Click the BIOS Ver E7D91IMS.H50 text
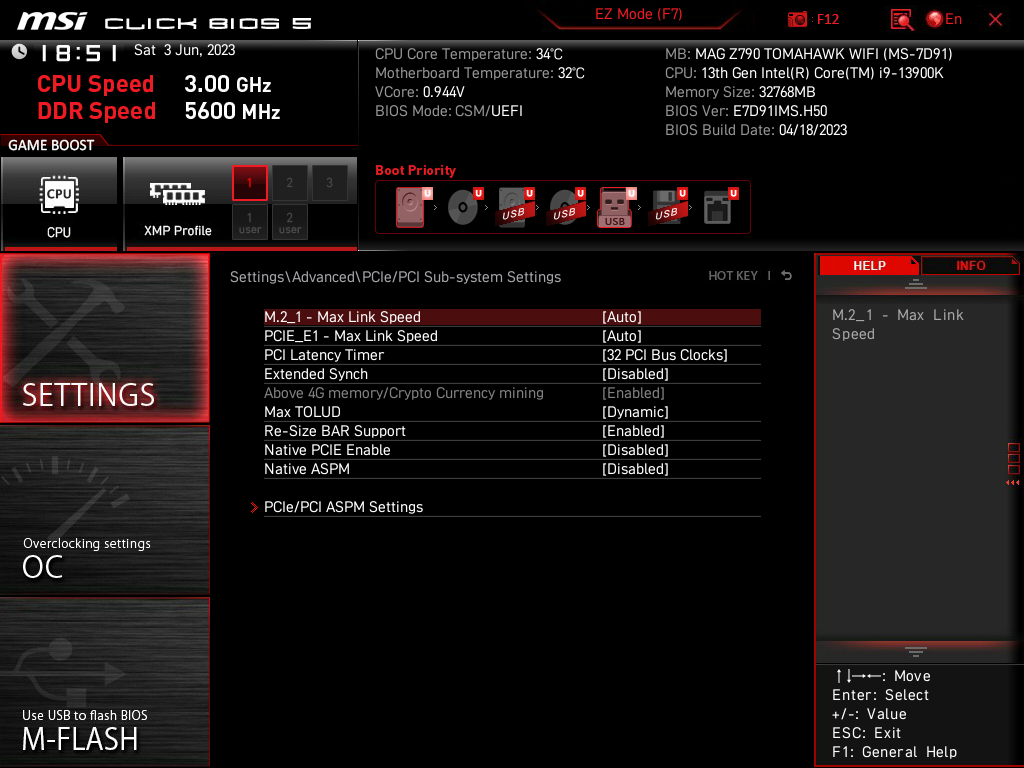The height and width of the screenshot is (768, 1024). pos(746,111)
